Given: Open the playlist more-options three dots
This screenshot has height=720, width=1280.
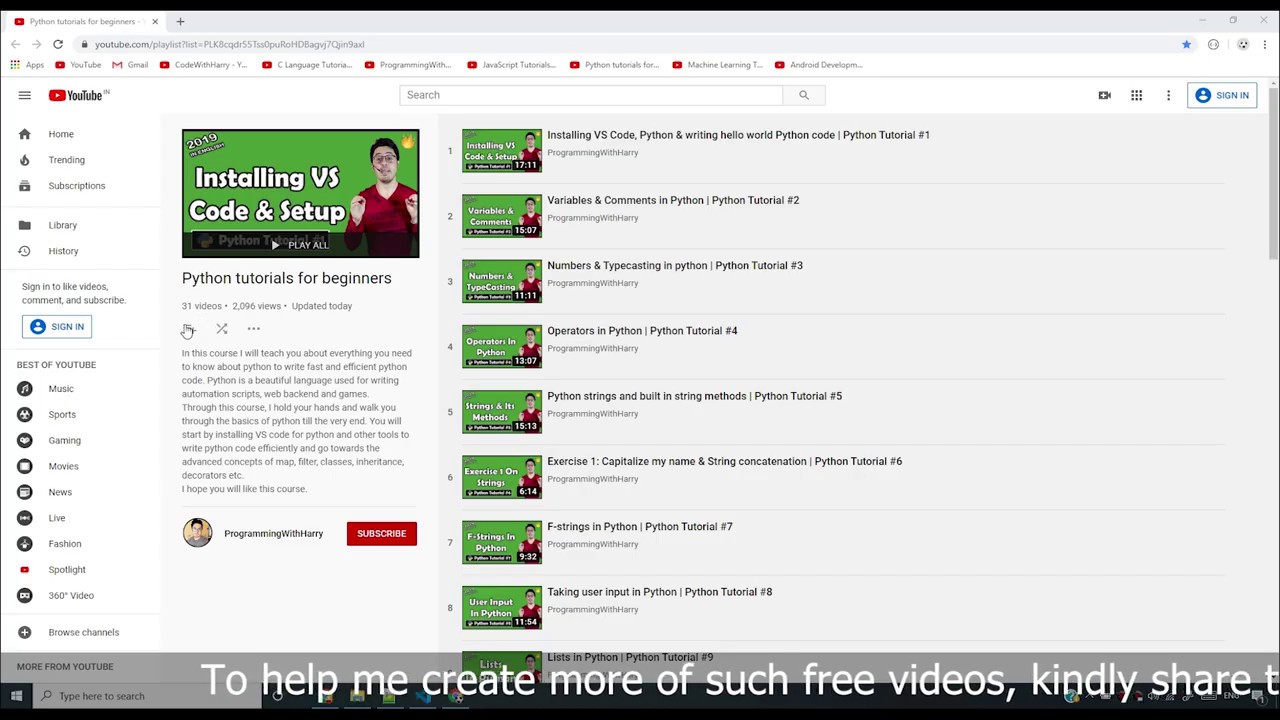Looking at the screenshot, I should pyautogui.click(x=253, y=329).
